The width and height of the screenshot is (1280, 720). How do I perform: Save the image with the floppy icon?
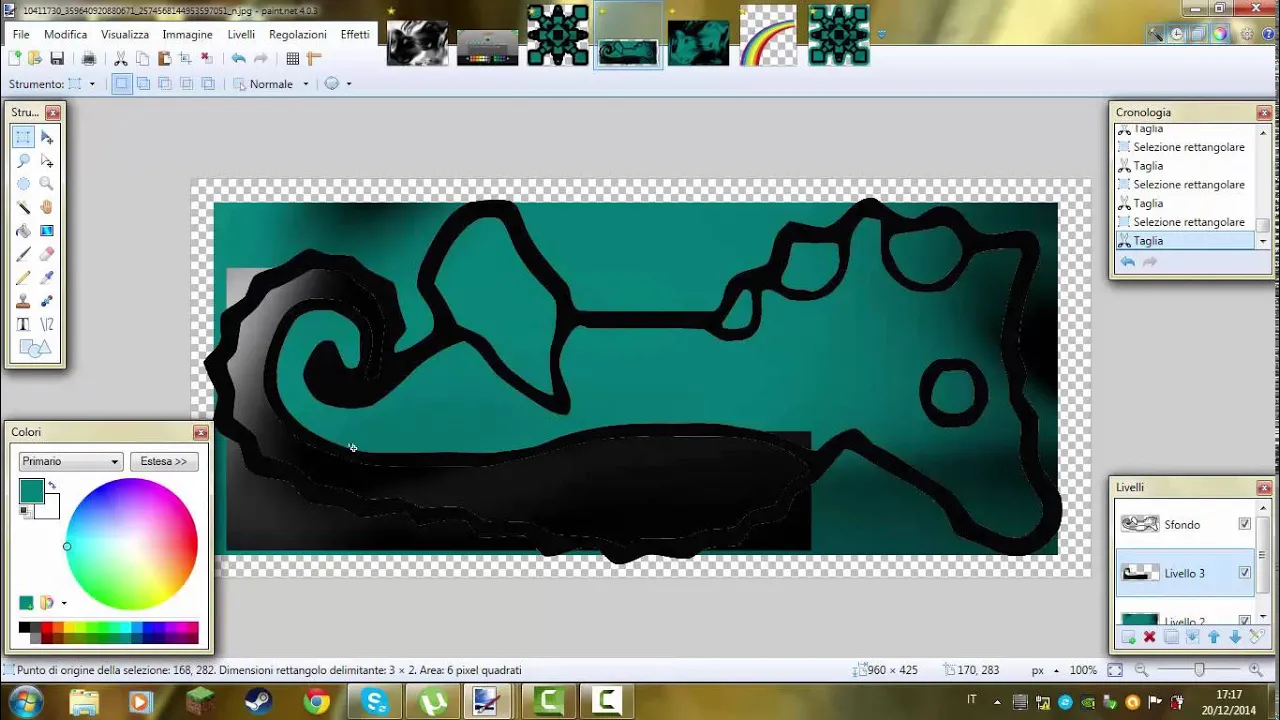(x=57, y=59)
